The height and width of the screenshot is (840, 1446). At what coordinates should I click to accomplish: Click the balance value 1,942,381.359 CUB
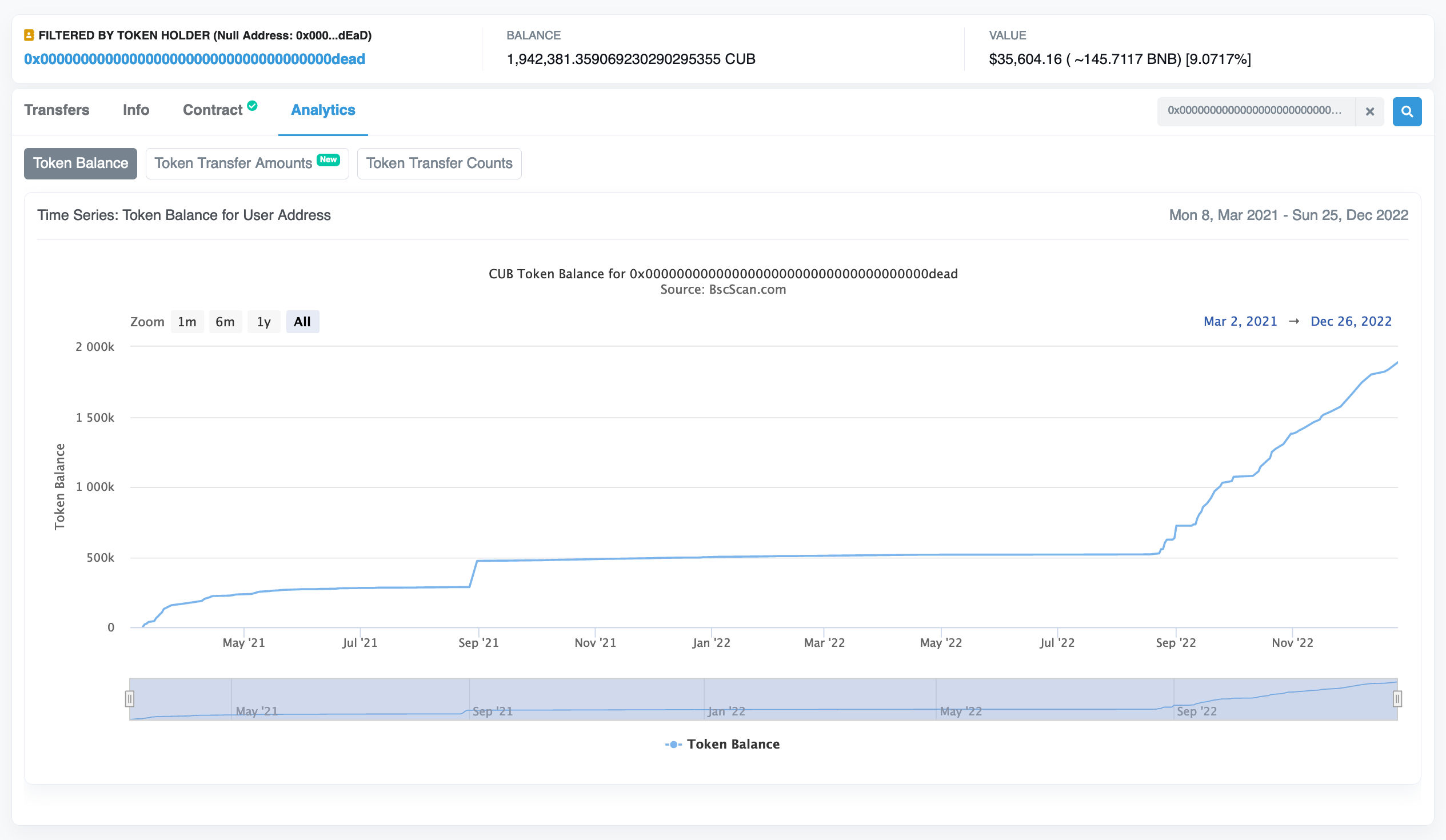pyautogui.click(x=630, y=59)
